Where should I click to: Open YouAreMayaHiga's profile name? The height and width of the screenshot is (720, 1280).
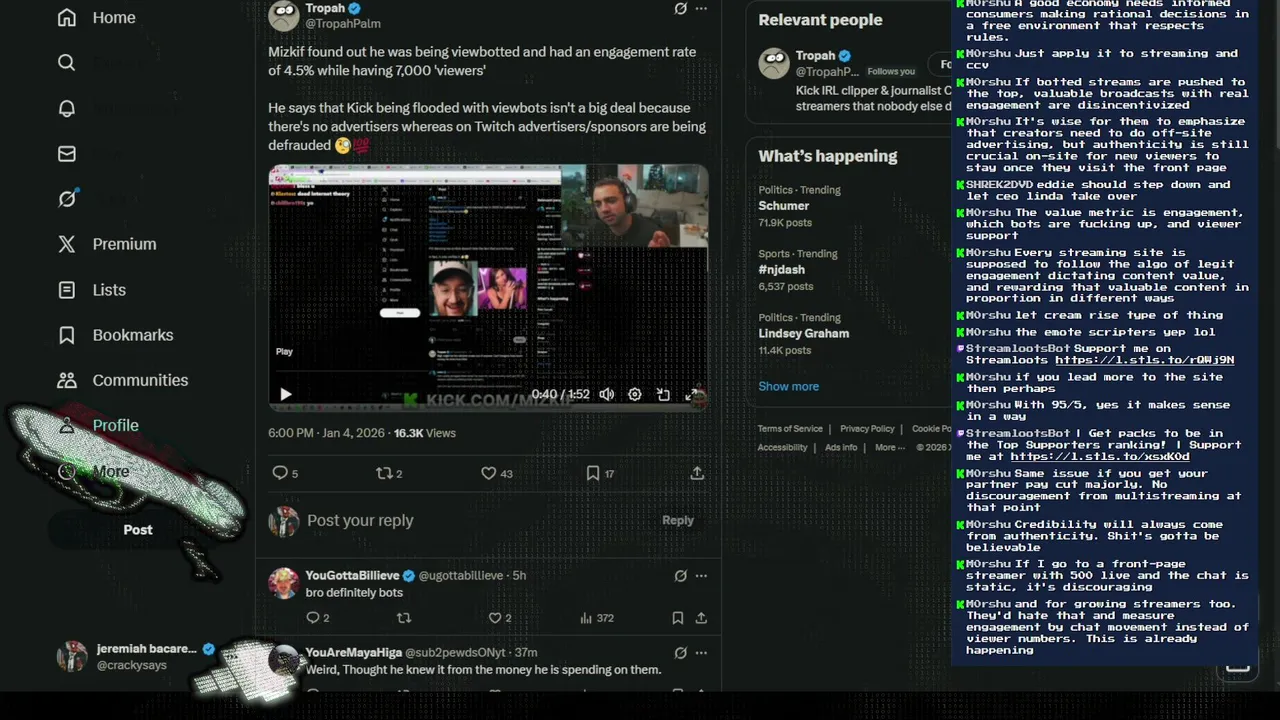[353, 652]
